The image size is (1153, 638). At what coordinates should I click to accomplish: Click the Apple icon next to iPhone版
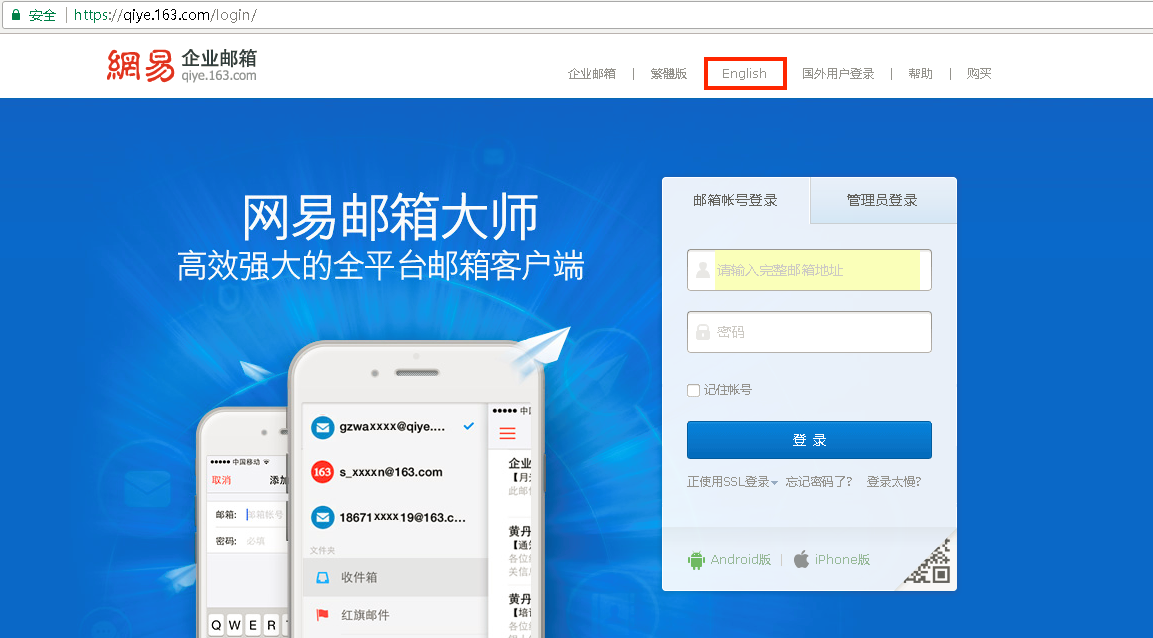[x=801, y=559]
